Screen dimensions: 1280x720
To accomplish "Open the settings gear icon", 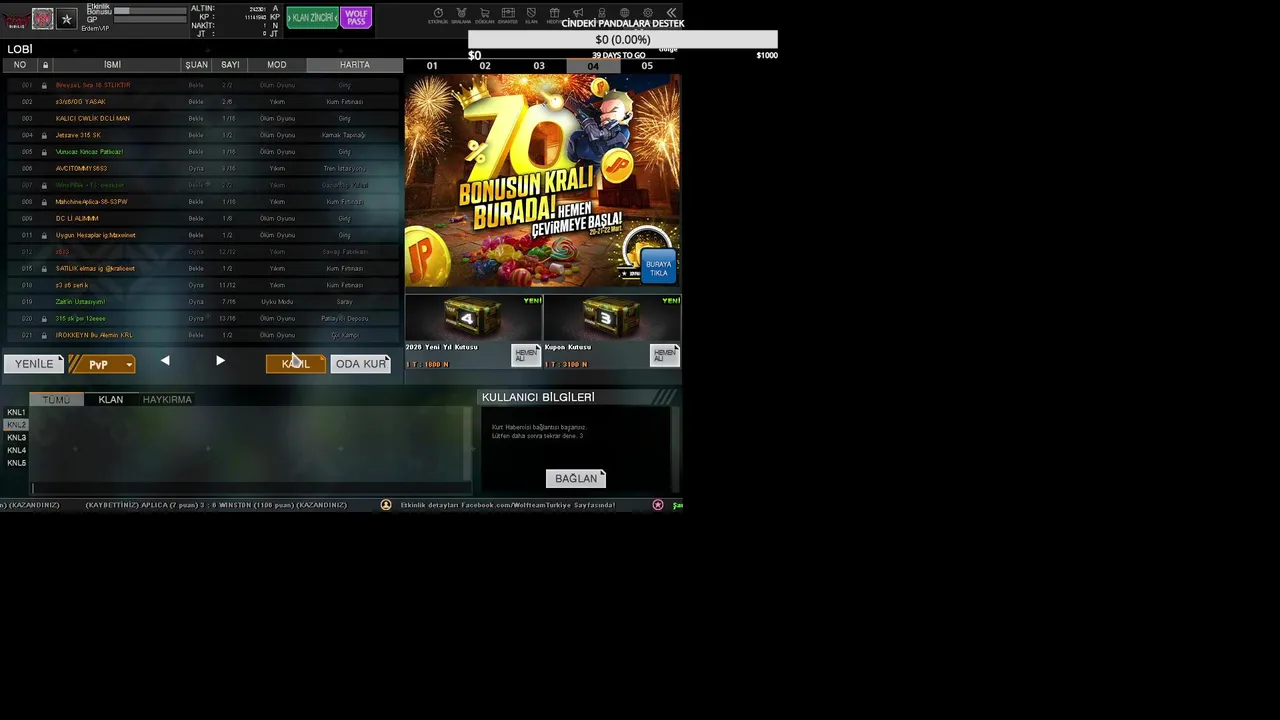I will (x=648, y=13).
